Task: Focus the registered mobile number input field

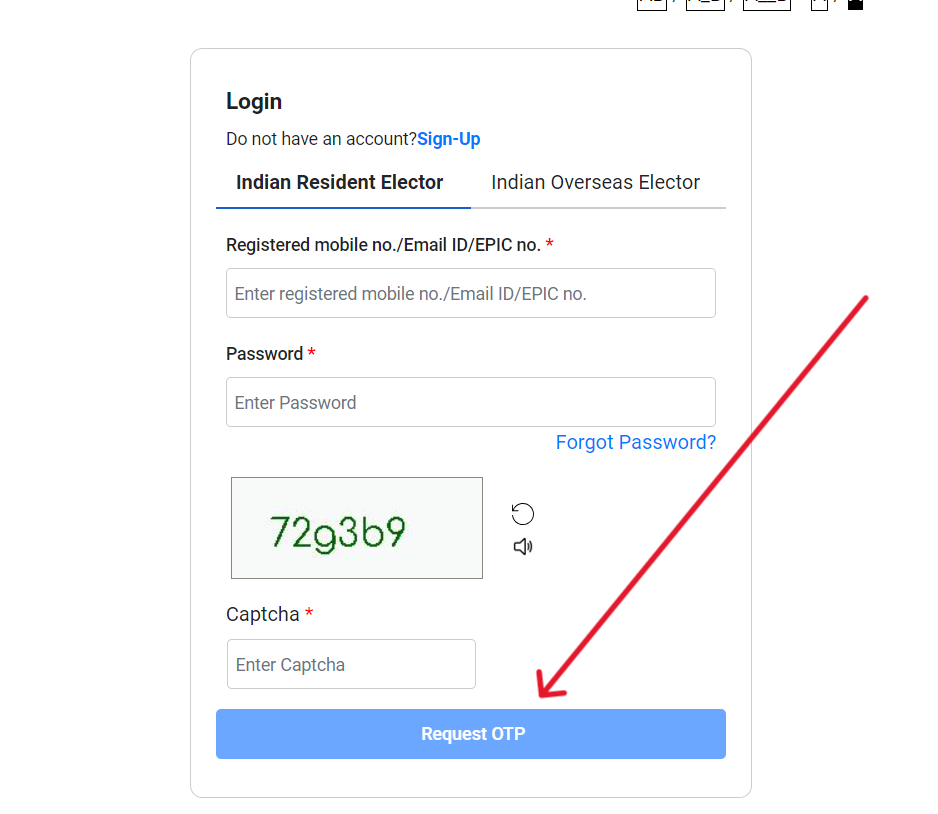Action: pyautogui.click(x=470, y=293)
